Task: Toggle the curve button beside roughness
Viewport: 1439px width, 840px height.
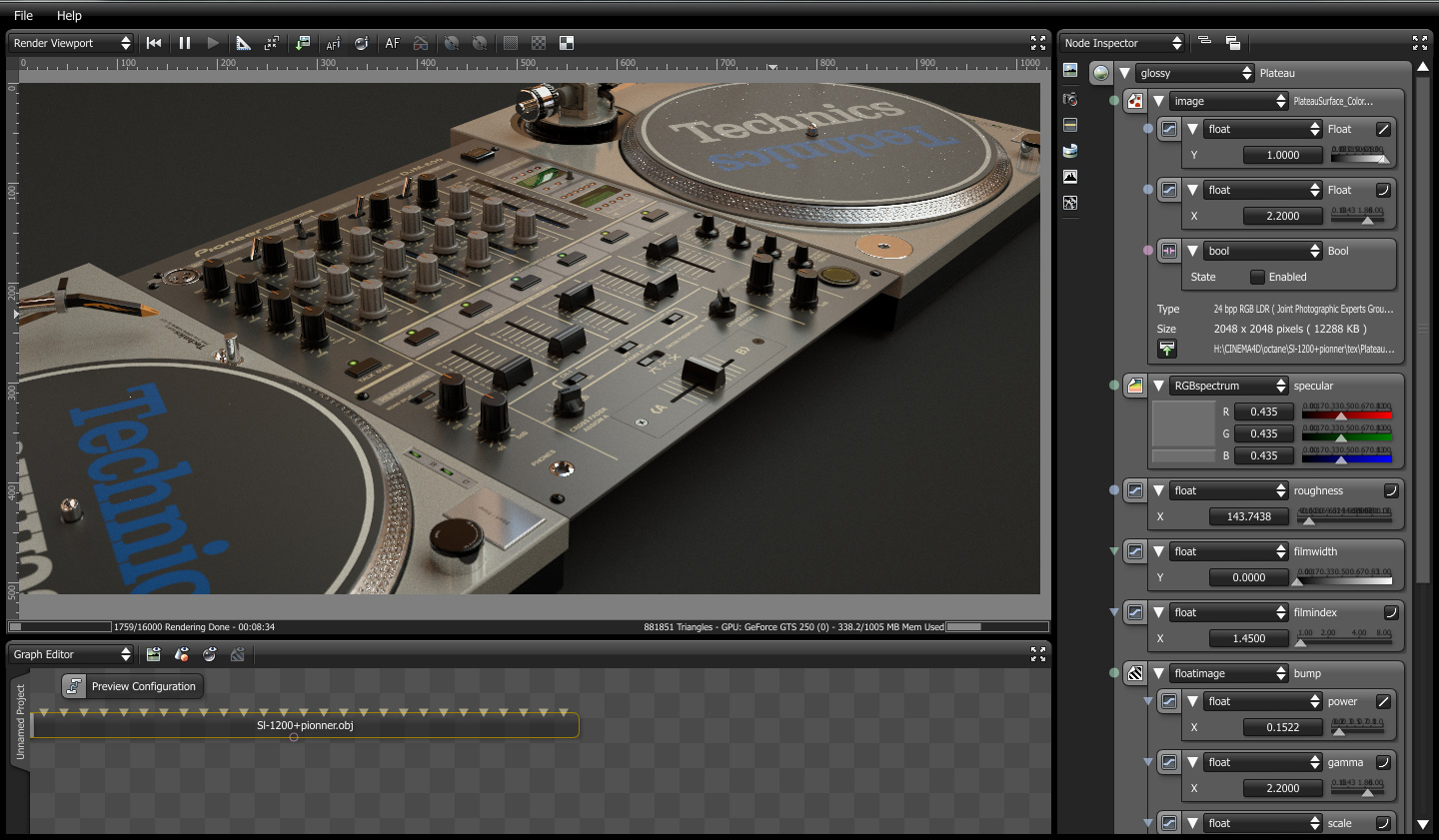Action: pos(1390,490)
